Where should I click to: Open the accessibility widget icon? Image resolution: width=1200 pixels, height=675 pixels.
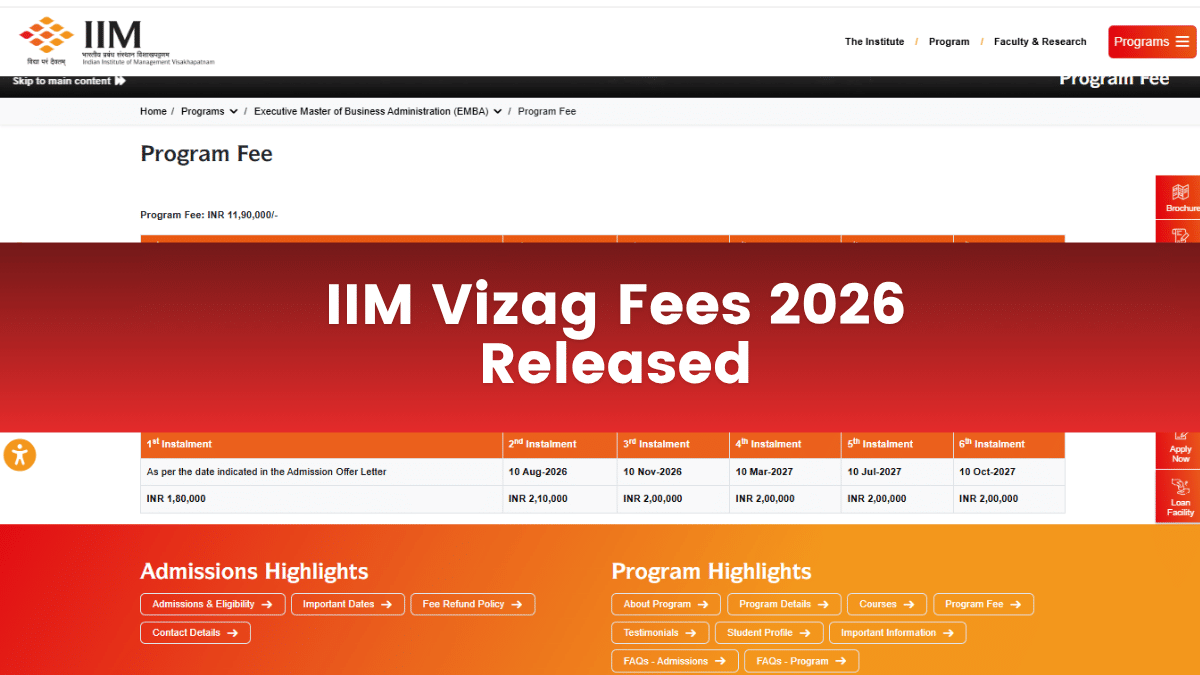(x=20, y=455)
